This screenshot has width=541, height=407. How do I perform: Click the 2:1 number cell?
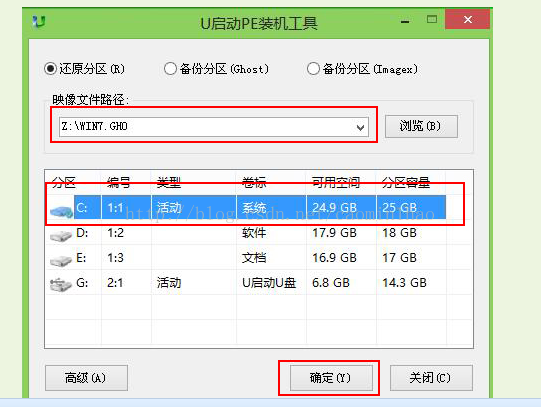pos(115,283)
